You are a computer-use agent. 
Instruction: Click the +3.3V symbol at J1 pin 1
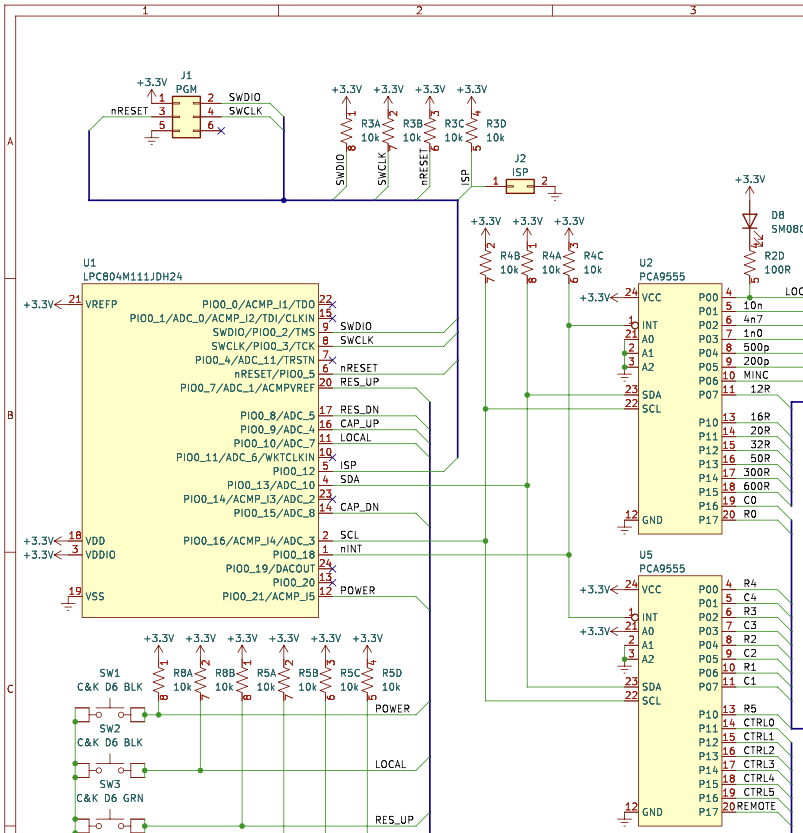coord(152,88)
